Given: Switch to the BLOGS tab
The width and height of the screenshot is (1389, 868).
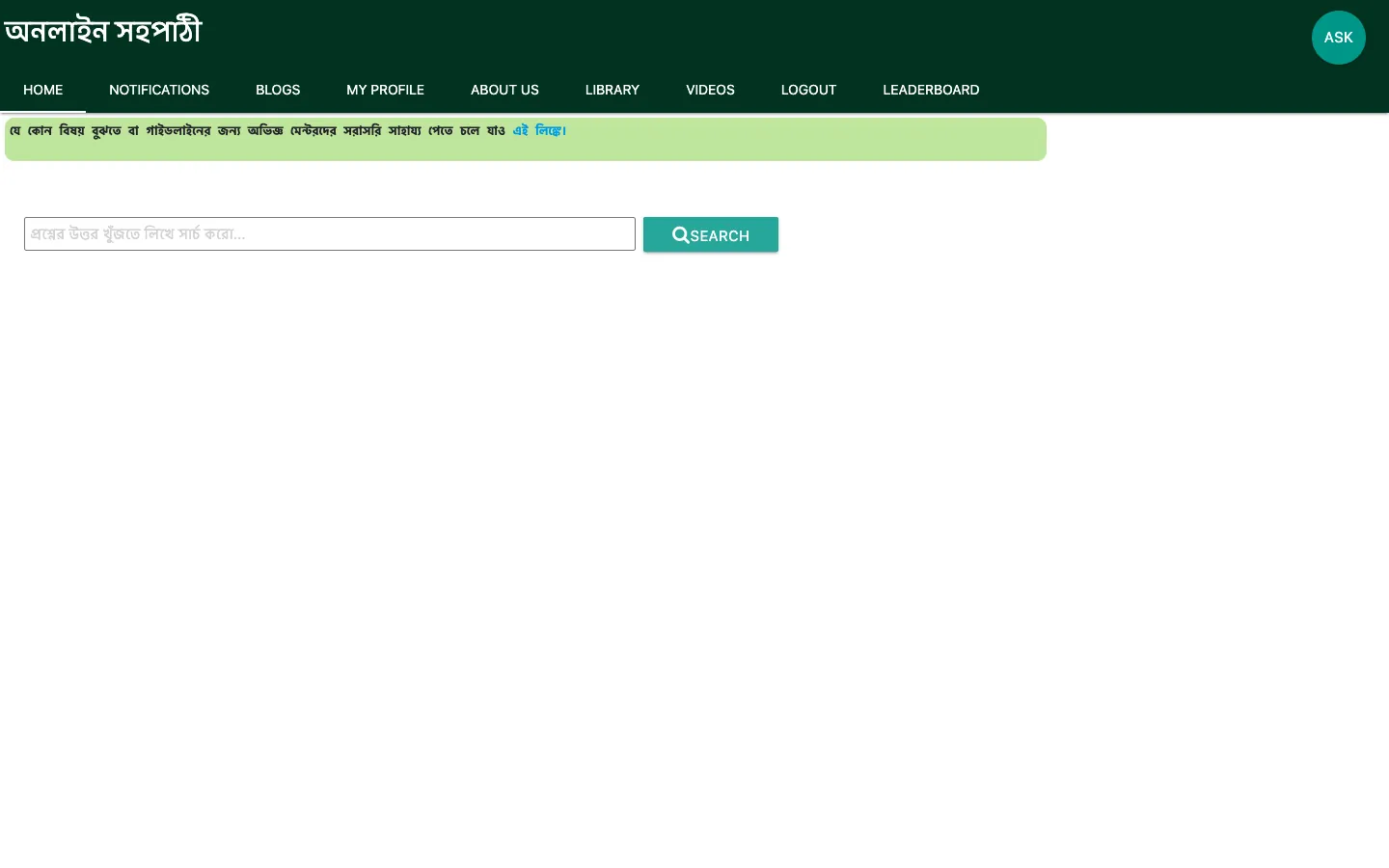Looking at the screenshot, I should pos(278,90).
